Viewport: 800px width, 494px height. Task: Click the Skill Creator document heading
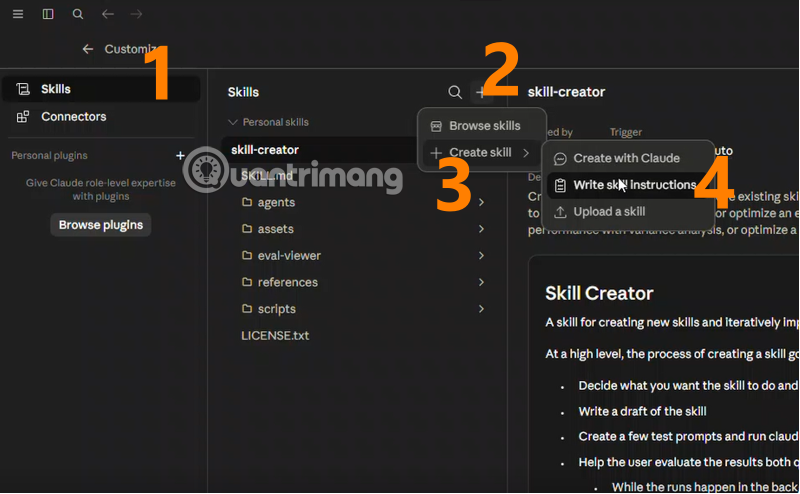[599, 293]
